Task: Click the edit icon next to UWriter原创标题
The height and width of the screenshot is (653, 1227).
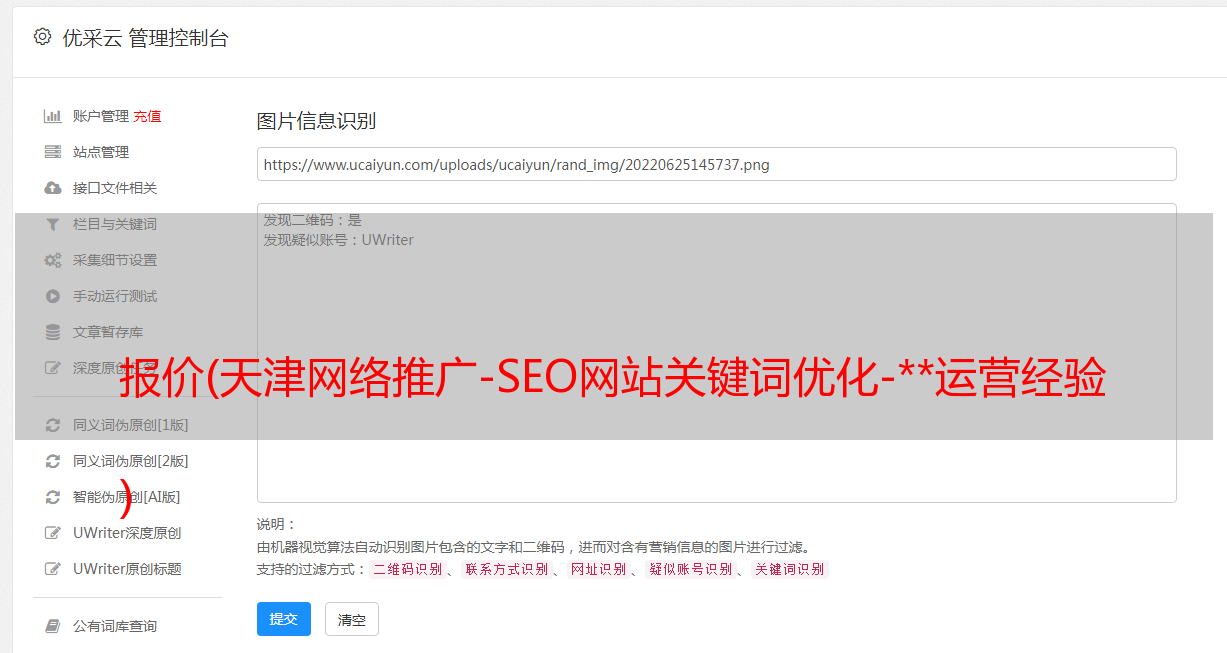Action: click(x=53, y=569)
